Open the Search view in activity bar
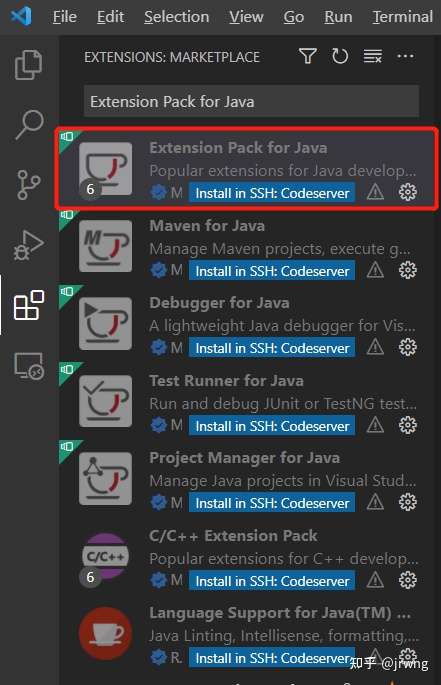This screenshot has height=685, width=441. 29,125
